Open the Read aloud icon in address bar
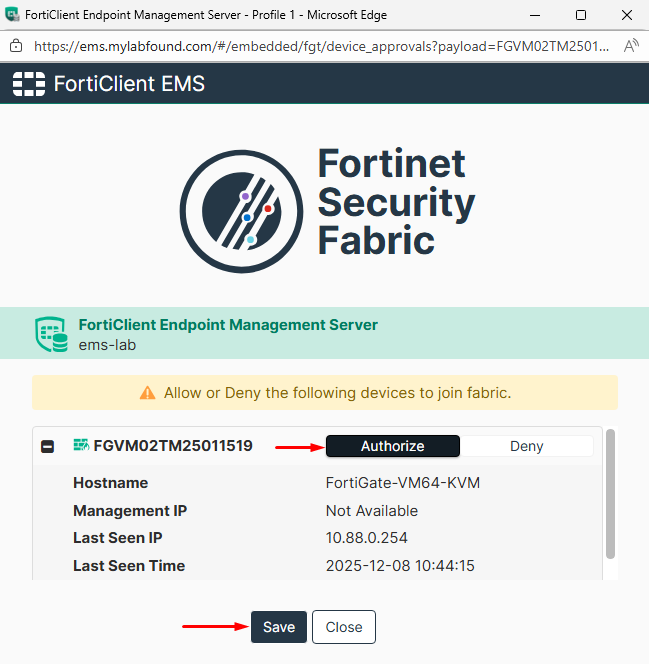 tap(631, 46)
